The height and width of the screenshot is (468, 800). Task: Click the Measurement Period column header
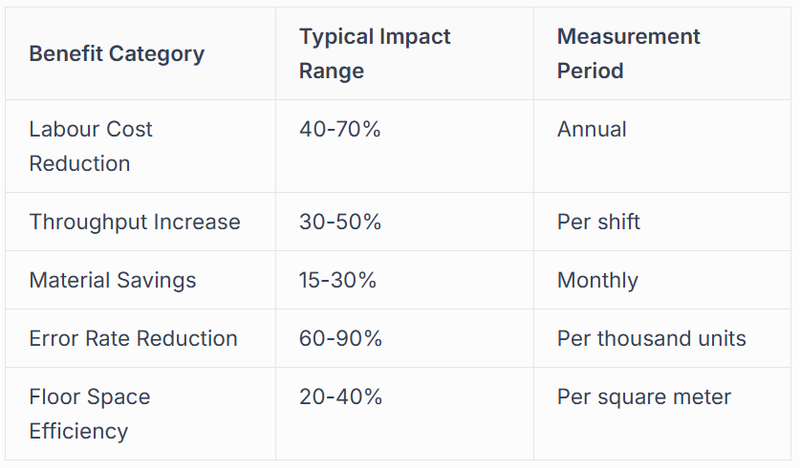tap(629, 54)
